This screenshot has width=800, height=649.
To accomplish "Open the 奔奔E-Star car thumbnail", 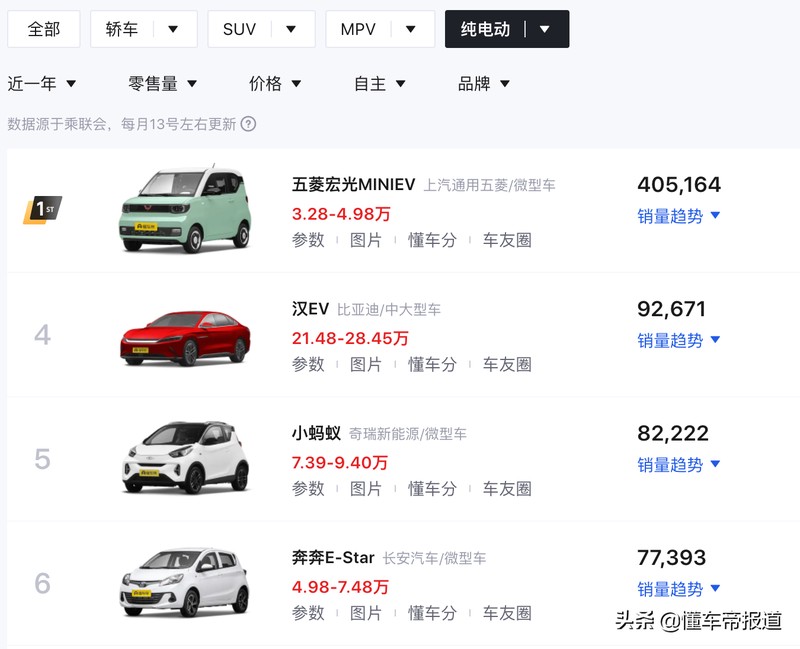I will click(x=185, y=582).
